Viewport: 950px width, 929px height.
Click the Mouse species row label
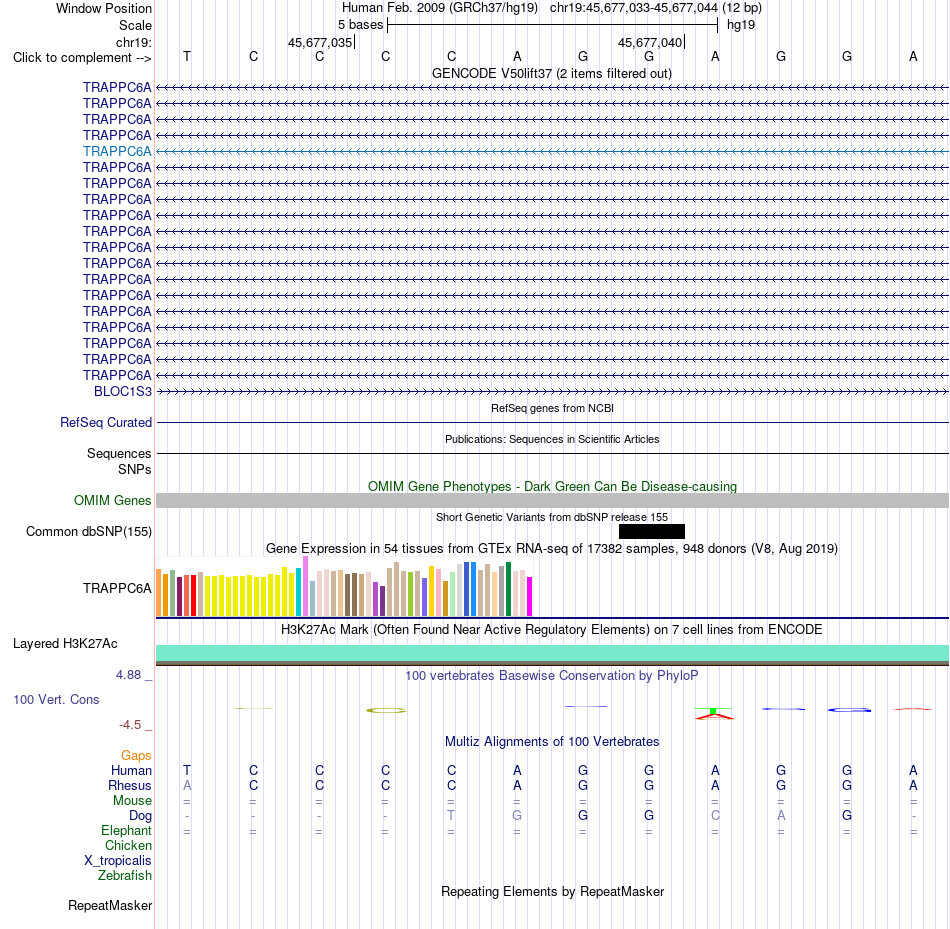pos(132,801)
